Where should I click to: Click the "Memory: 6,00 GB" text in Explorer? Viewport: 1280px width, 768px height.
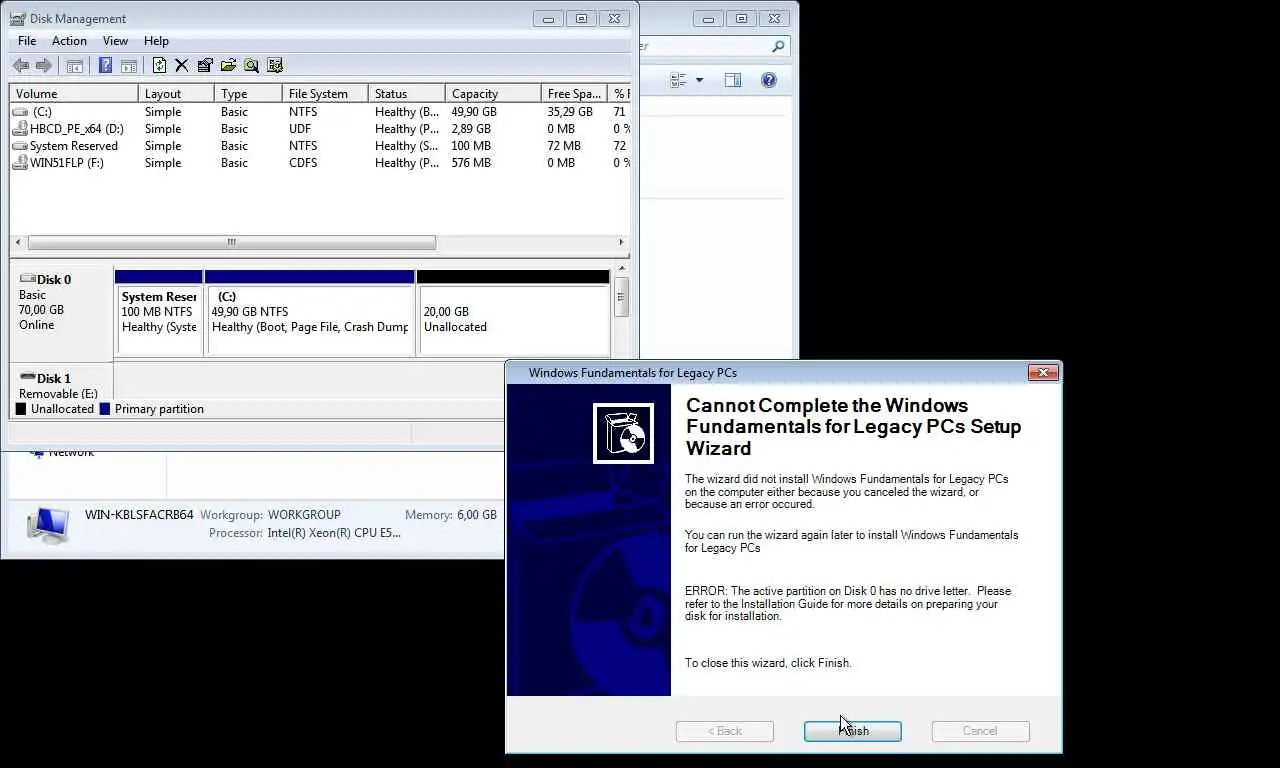point(451,515)
